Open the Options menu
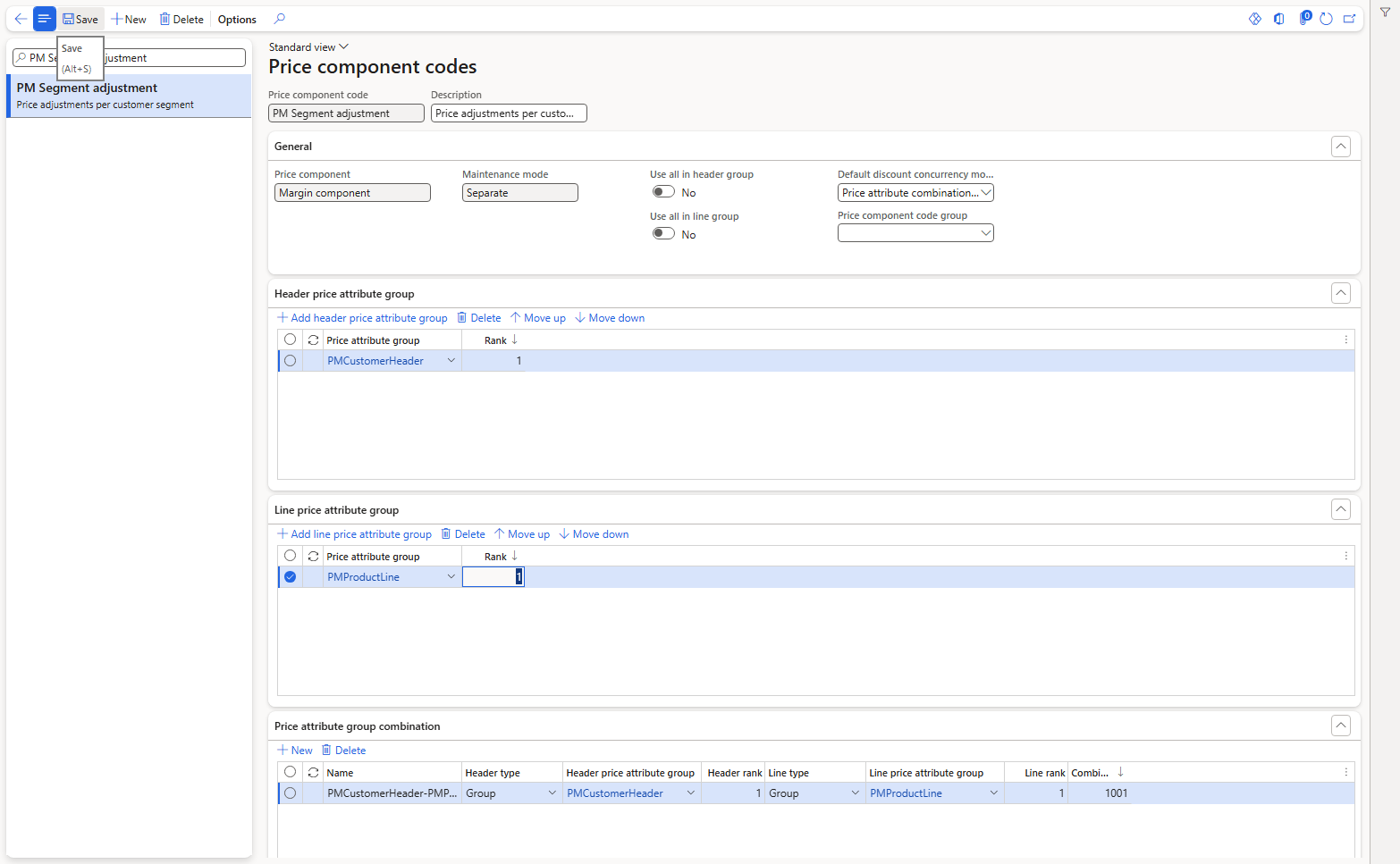This screenshot has width=1400, height=864. 237,19
